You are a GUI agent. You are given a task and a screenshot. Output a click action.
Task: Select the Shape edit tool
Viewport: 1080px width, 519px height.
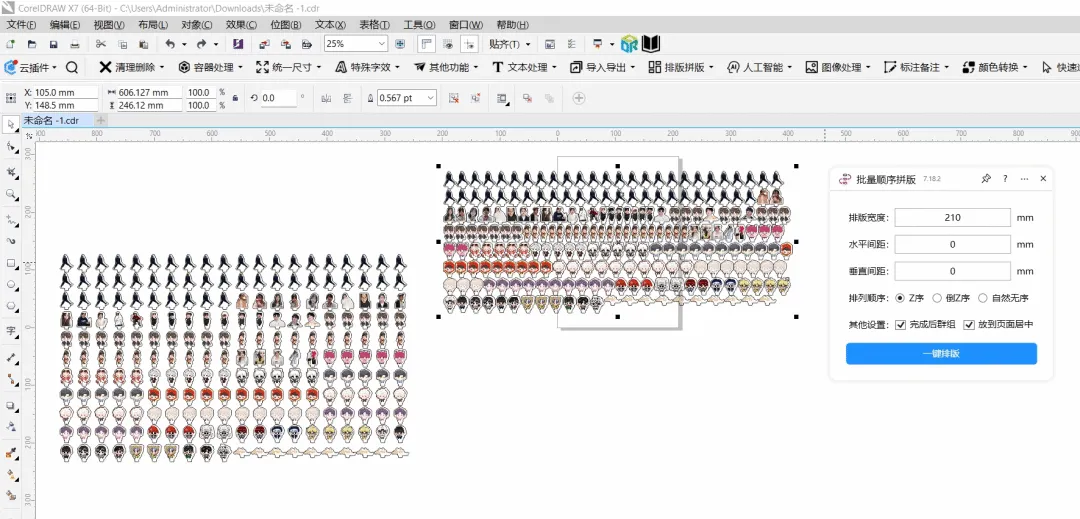click(x=10, y=147)
